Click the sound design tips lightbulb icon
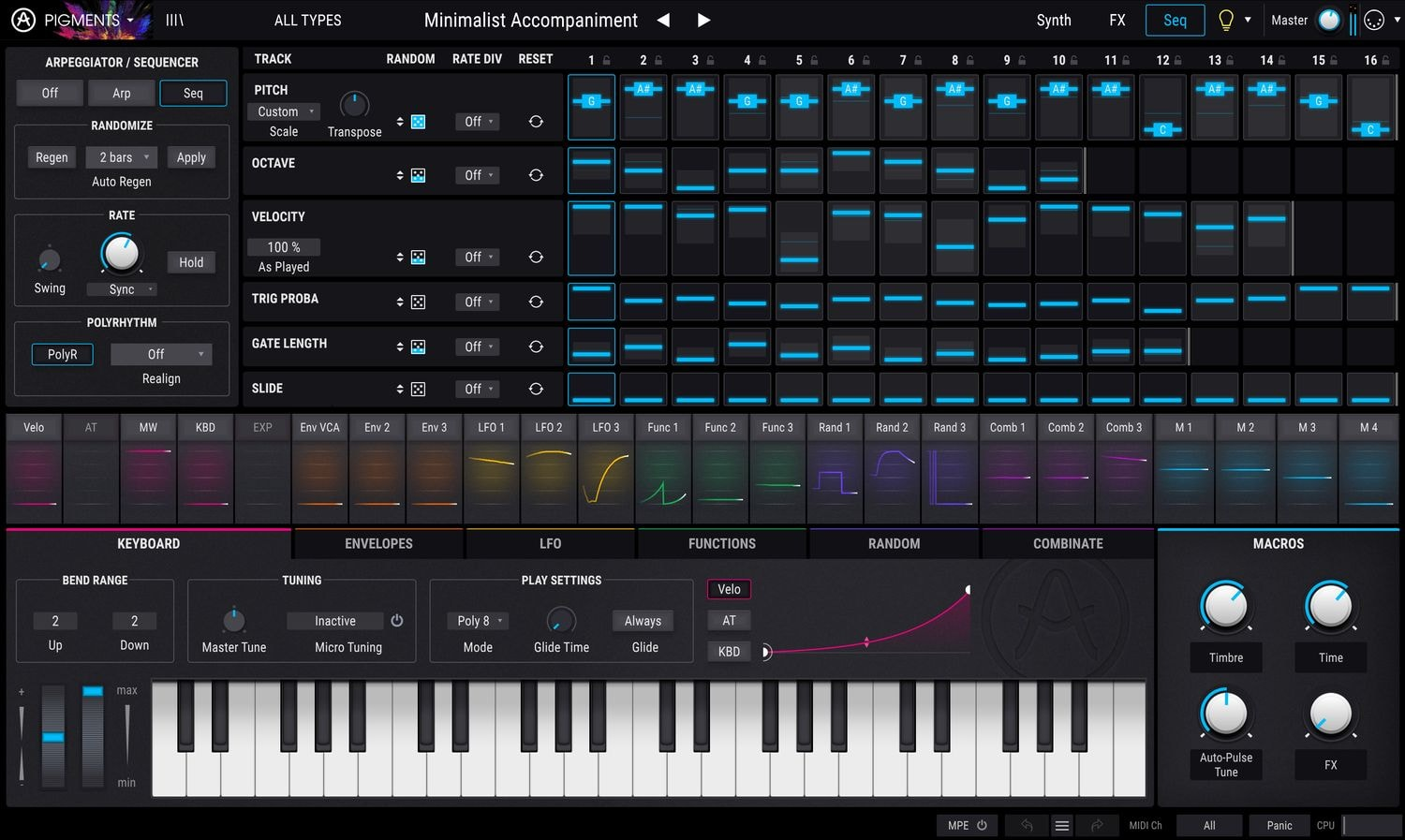 (1225, 20)
